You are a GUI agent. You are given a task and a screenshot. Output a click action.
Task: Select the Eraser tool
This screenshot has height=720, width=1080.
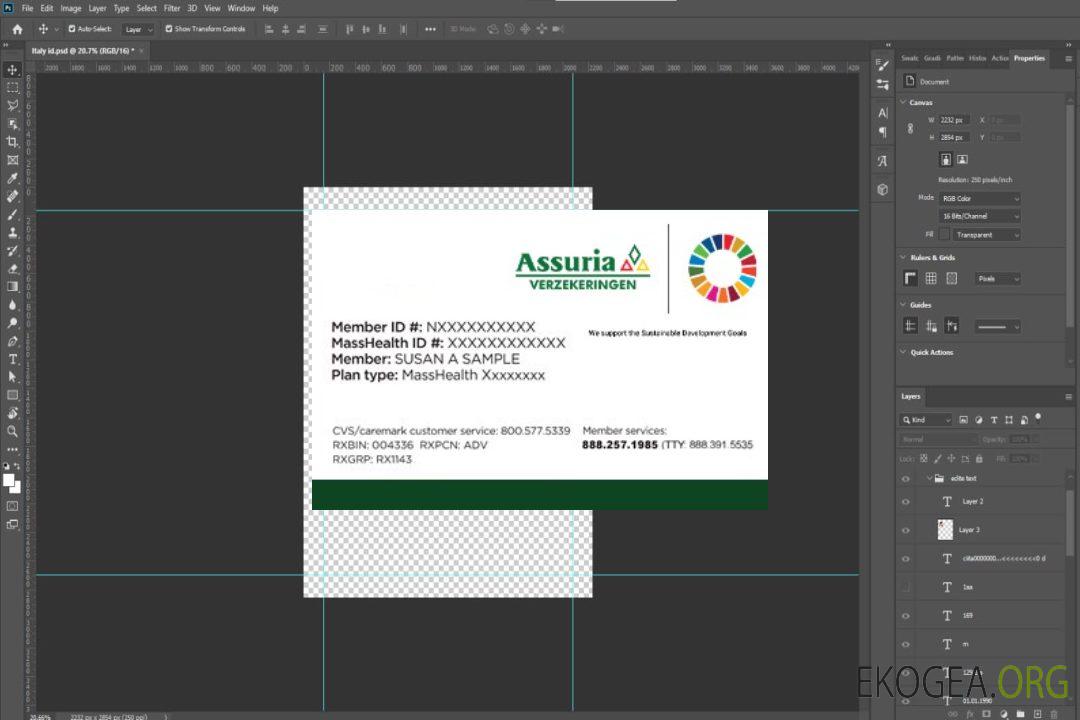(x=12, y=269)
